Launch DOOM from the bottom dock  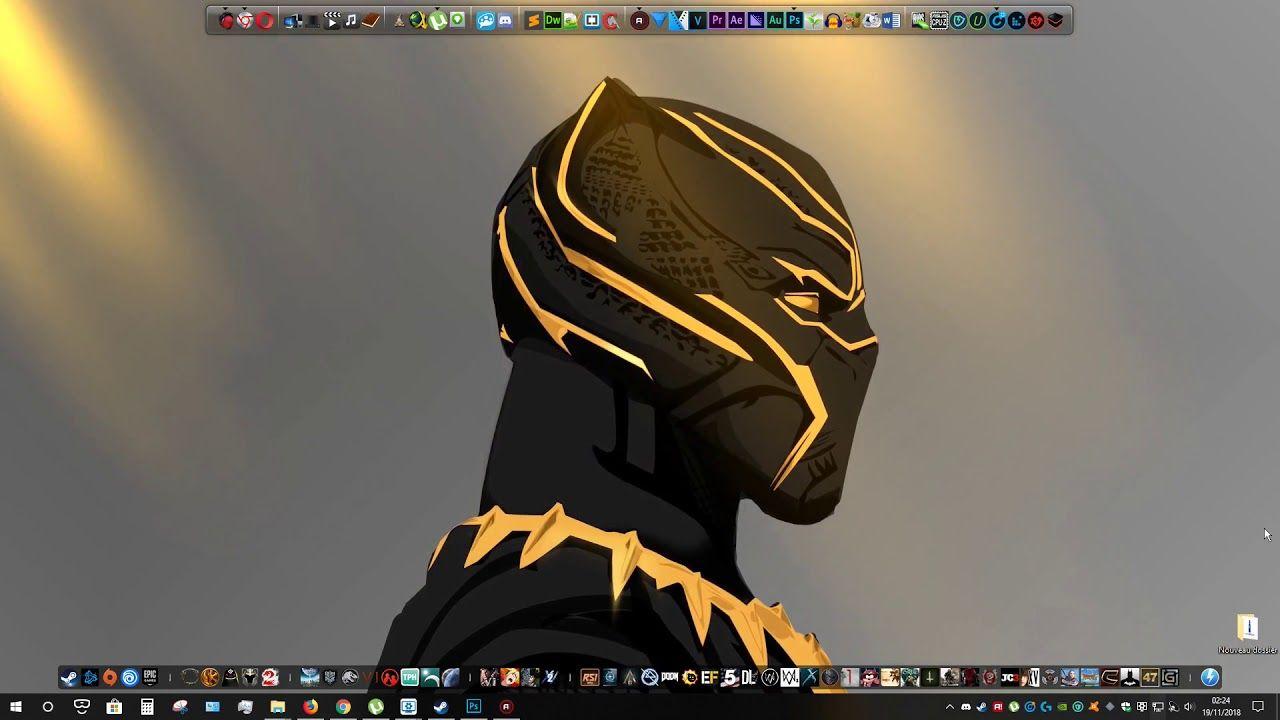coord(670,678)
